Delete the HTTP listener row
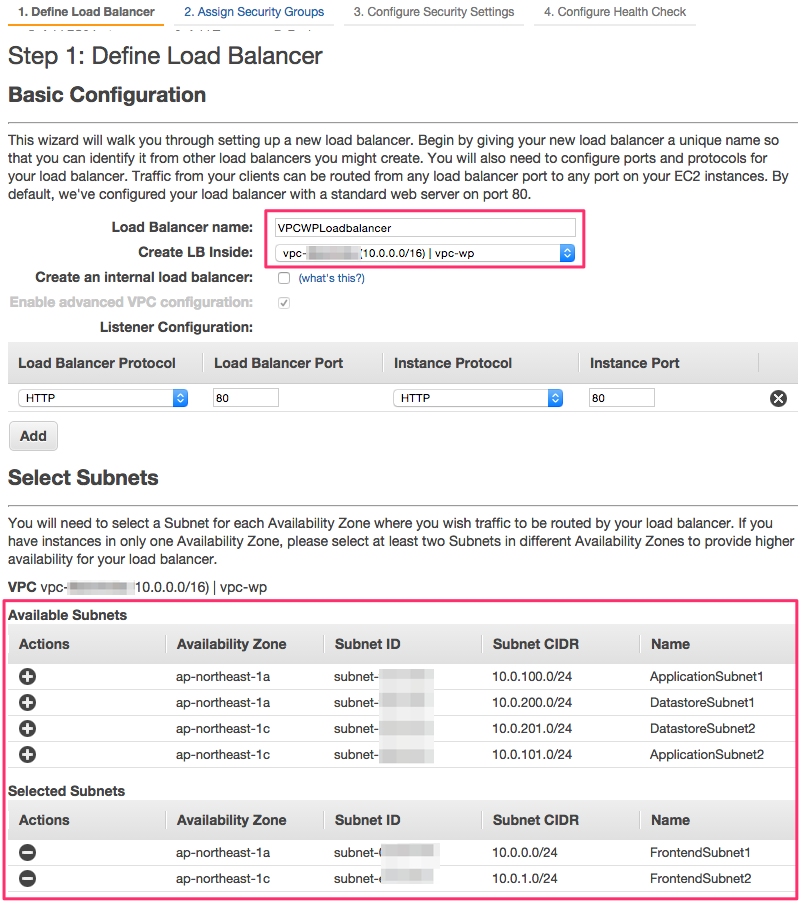Screen dimensions: 807x905 [x=778, y=398]
